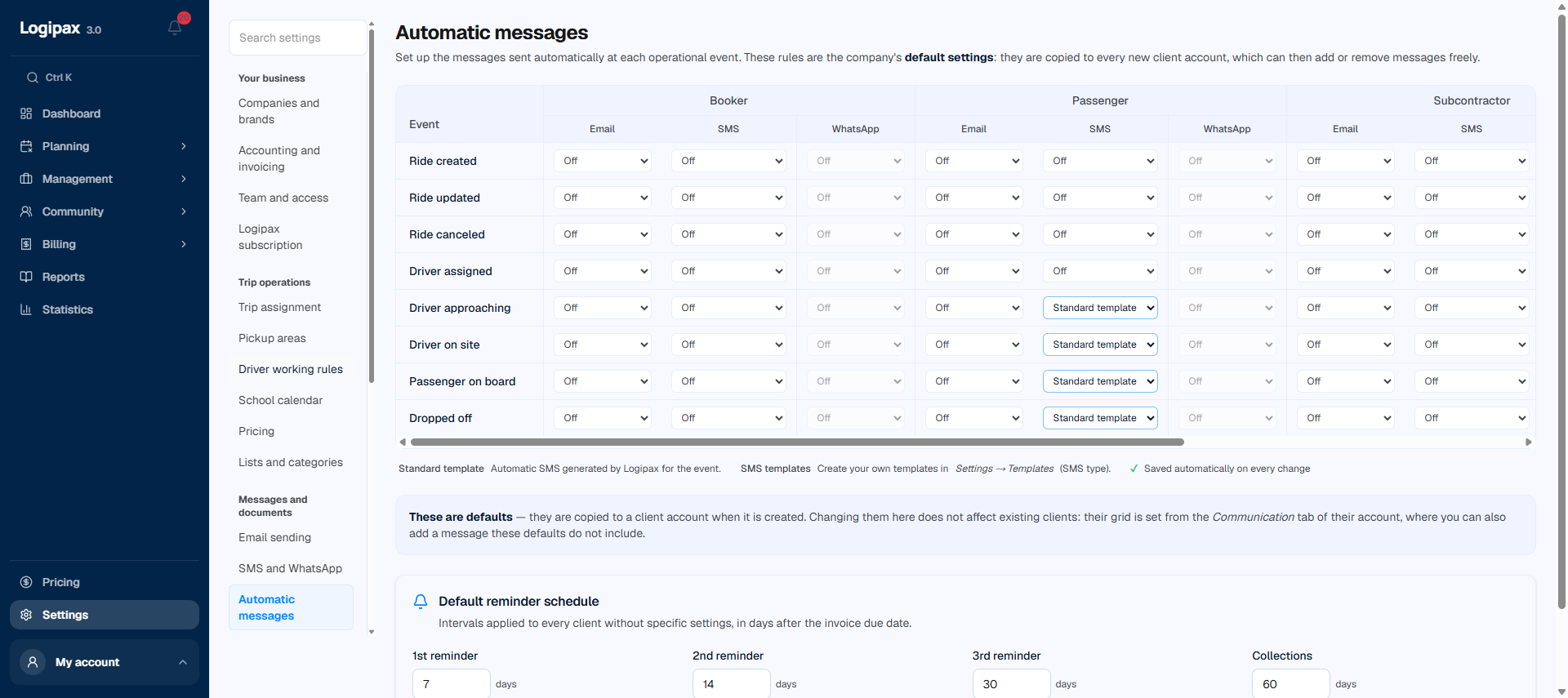
Task: Open Passenger Email dropdown for Driver on site
Action: (974, 345)
